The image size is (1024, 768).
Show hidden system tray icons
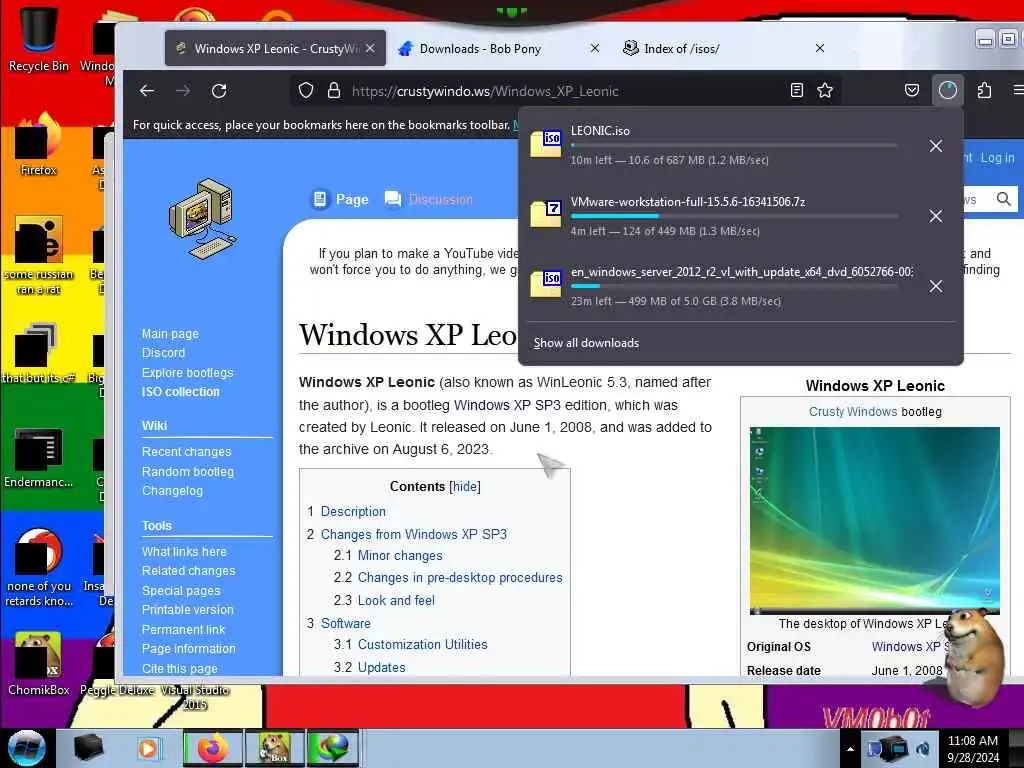pos(850,749)
